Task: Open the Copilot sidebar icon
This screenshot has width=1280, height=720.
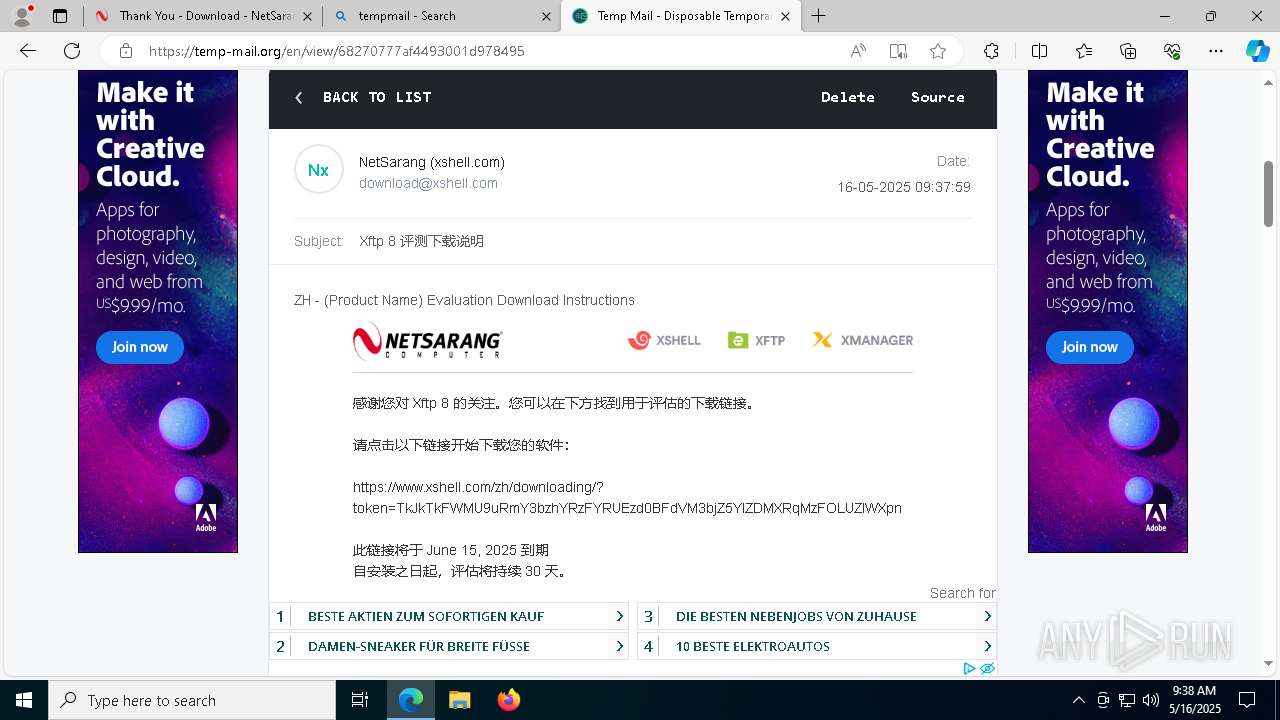Action: (1257, 51)
